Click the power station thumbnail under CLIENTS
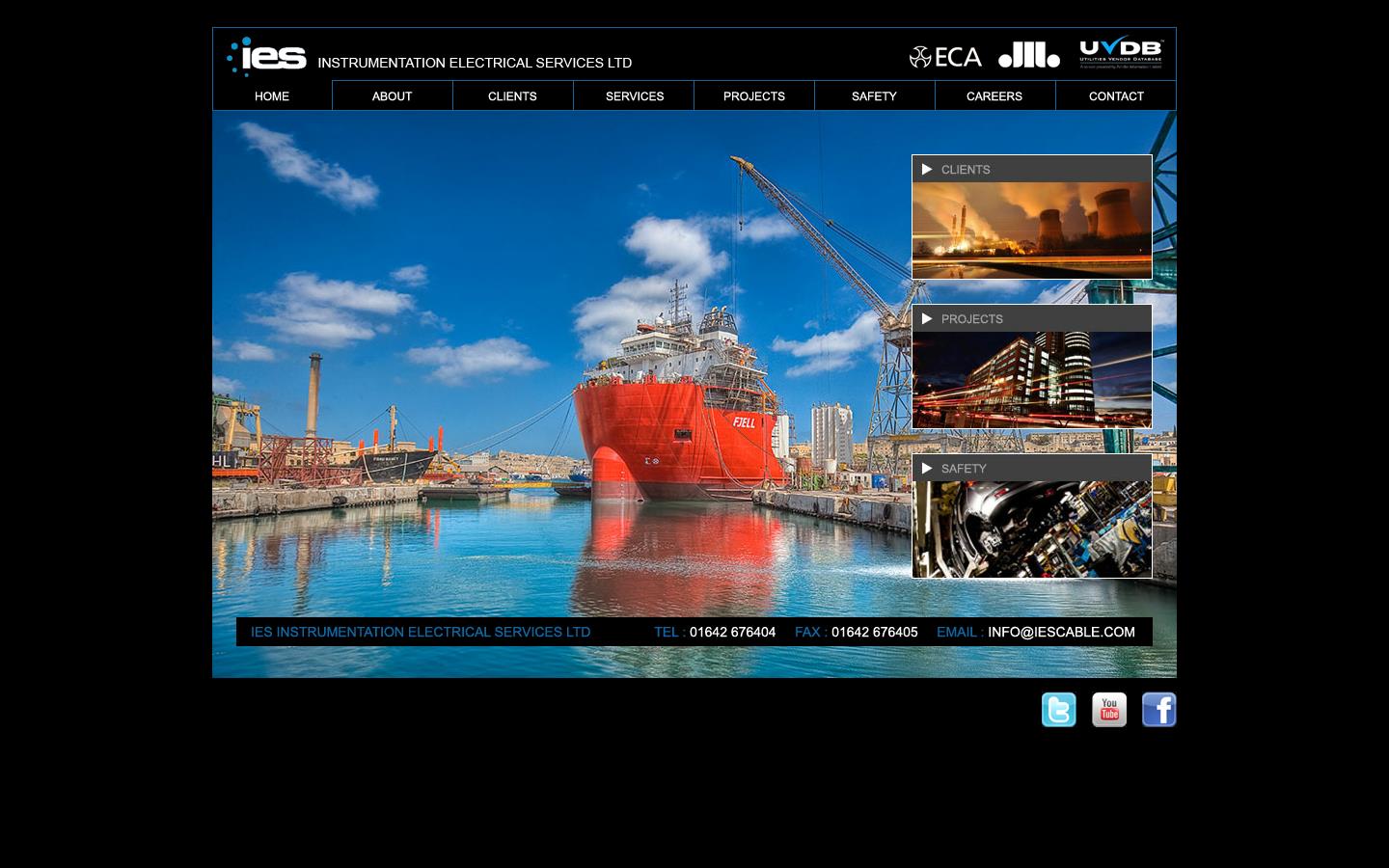Image resolution: width=1389 pixels, height=868 pixels. pos(1031,229)
